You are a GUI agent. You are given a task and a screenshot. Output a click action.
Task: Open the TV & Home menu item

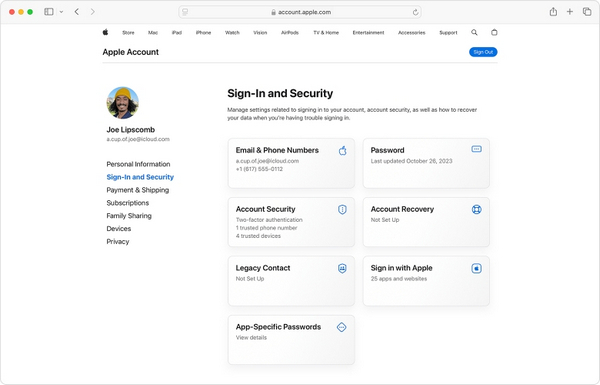pos(326,33)
